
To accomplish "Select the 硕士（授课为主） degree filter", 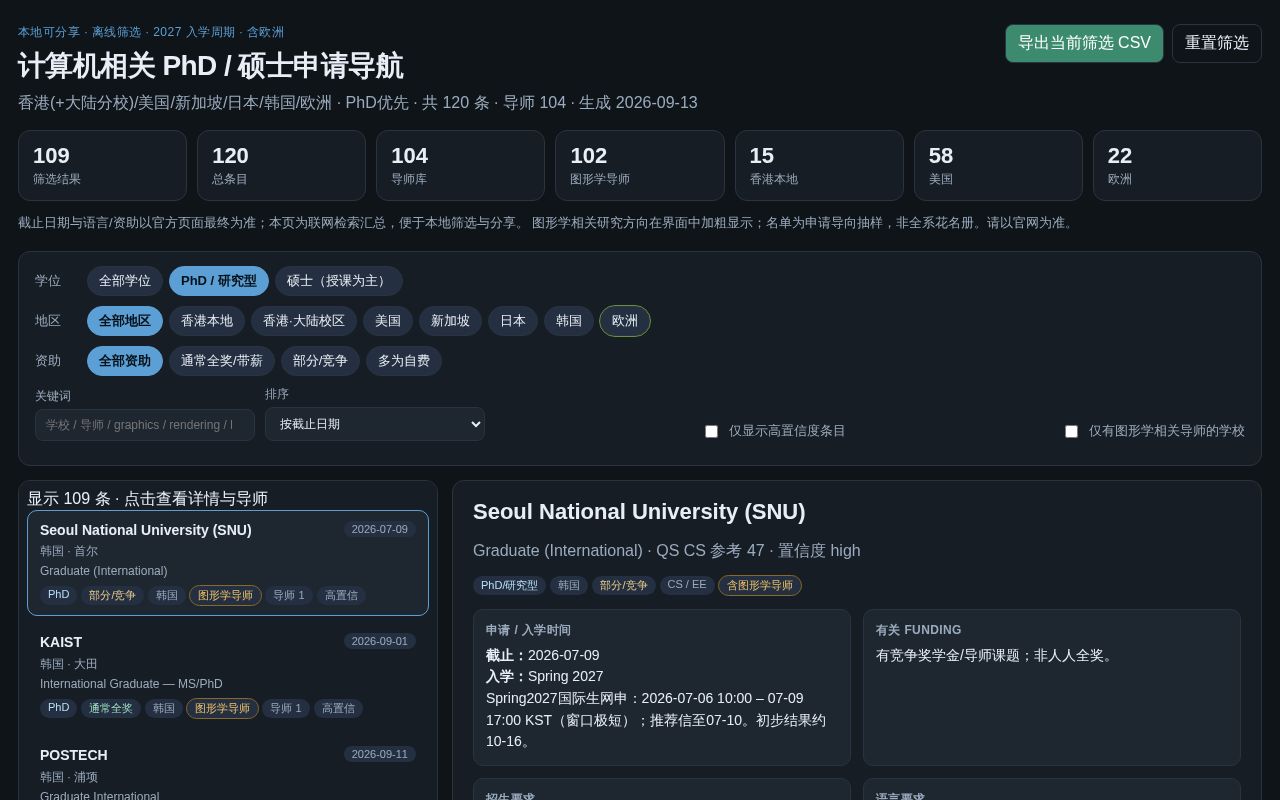I will coord(339,281).
